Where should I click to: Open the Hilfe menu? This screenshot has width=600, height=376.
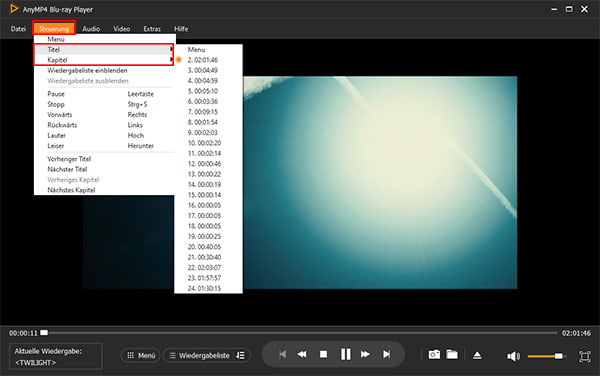click(181, 29)
